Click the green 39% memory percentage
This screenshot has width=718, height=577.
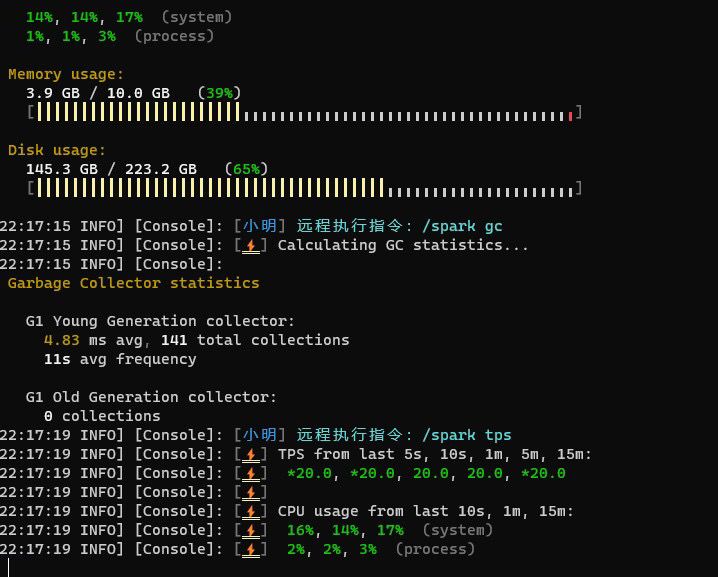pyautogui.click(x=219, y=93)
